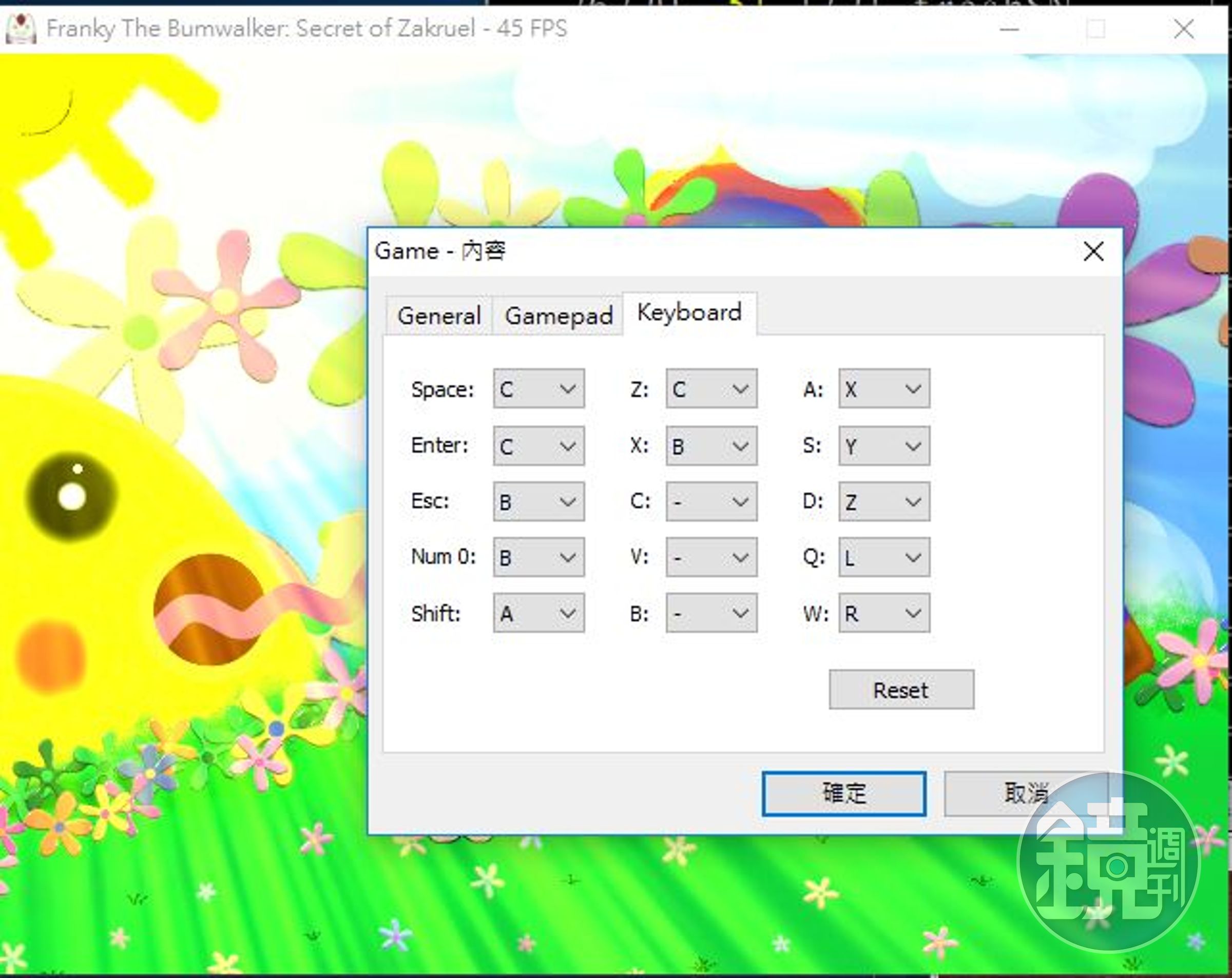Open the Esc key mapping dropdown
This screenshot has height=978, width=1232.
tap(539, 501)
